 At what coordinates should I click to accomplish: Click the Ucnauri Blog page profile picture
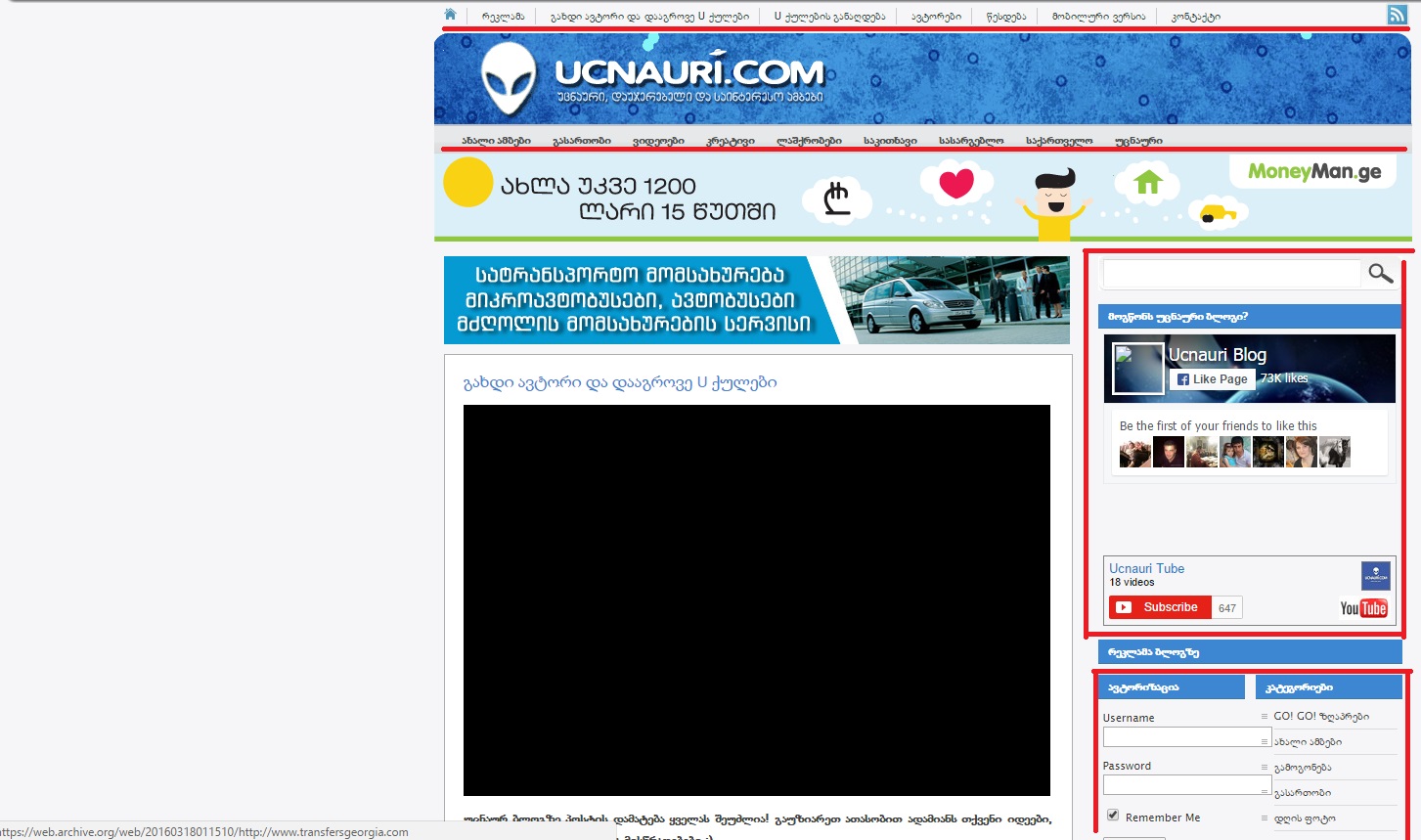pos(1138,369)
